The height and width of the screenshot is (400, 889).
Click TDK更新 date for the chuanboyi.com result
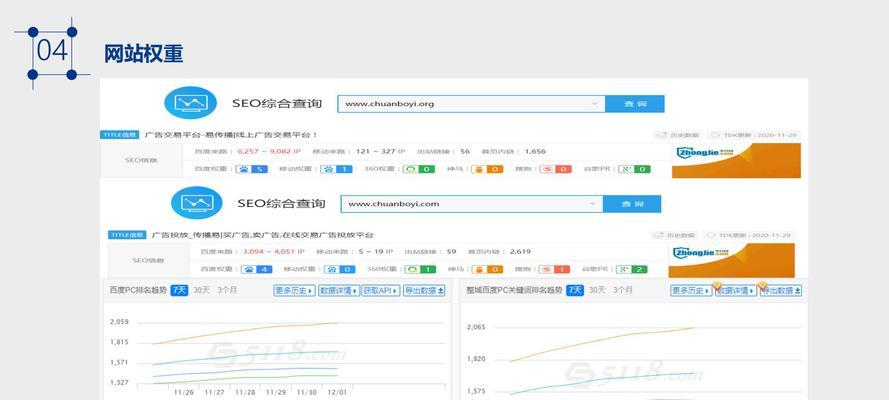pos(750,235)
